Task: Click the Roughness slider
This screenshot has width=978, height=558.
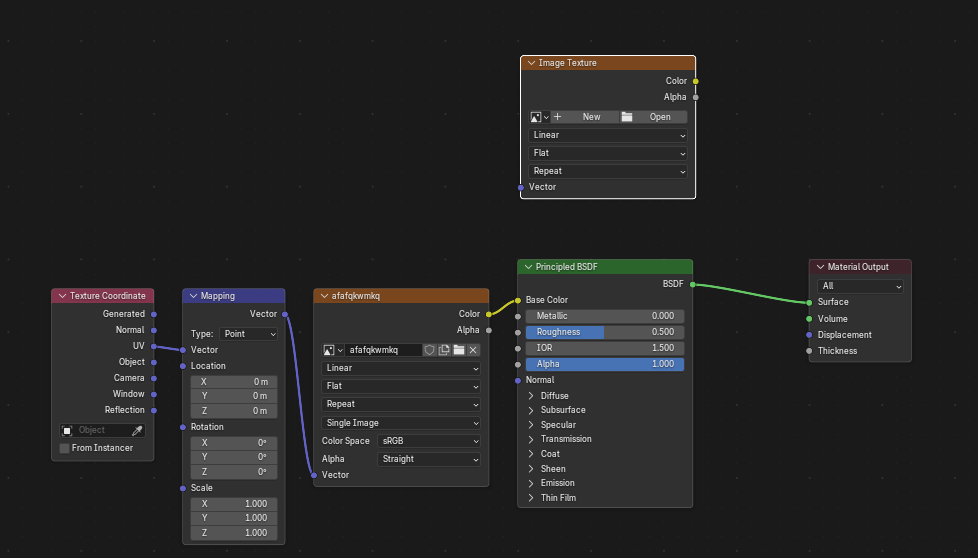Action: [x=604, y=332]
